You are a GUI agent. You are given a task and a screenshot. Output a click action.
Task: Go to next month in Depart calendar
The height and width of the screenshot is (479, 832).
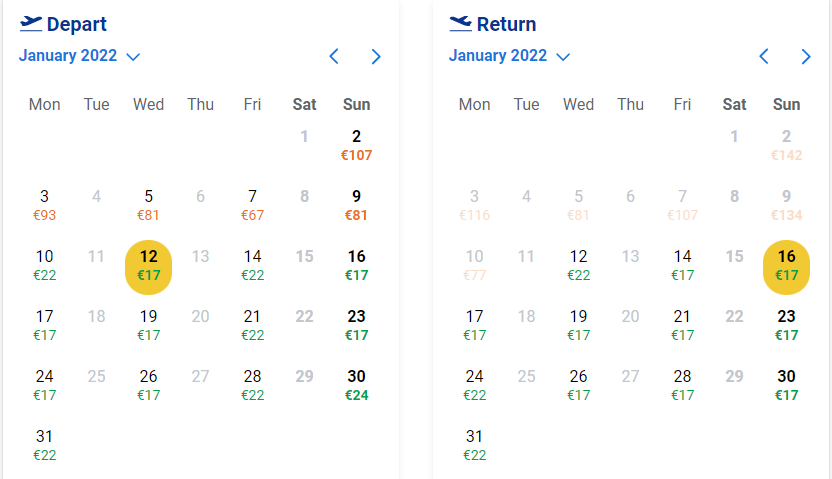pyautogui.click(x=376, y=56)
